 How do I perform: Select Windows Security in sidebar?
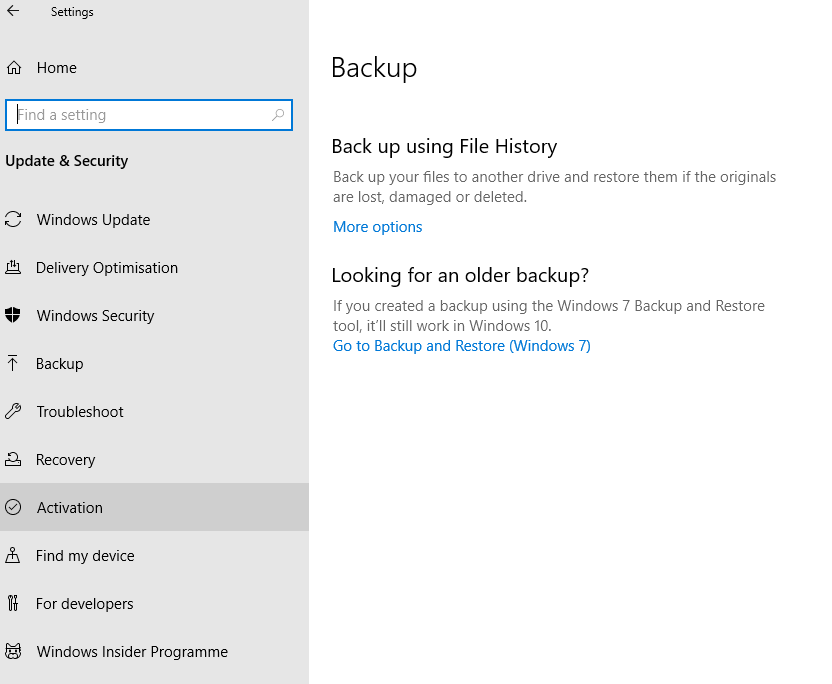click(154, 316)
